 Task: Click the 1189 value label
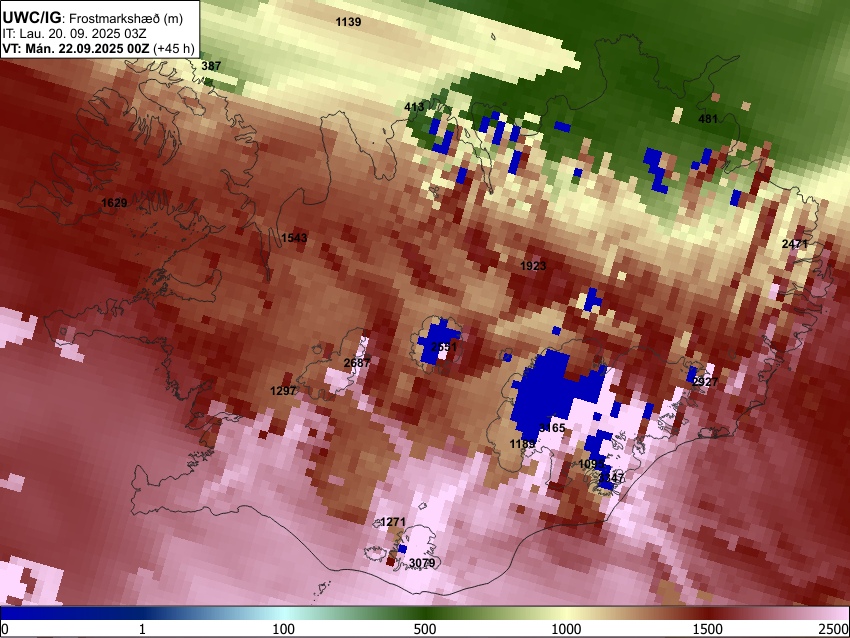522,444
